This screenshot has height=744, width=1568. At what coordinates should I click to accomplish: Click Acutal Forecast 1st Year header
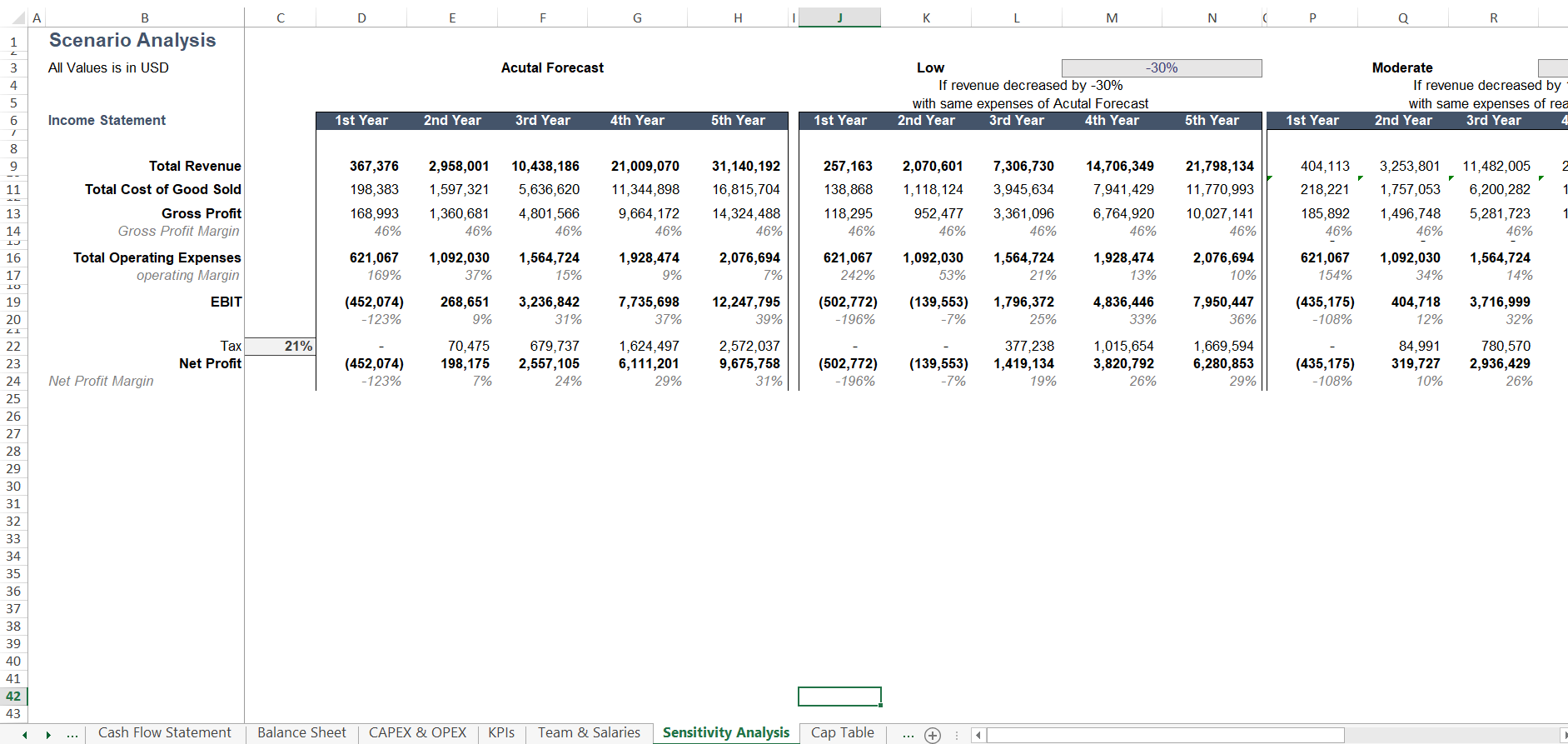tap(361, 120)
